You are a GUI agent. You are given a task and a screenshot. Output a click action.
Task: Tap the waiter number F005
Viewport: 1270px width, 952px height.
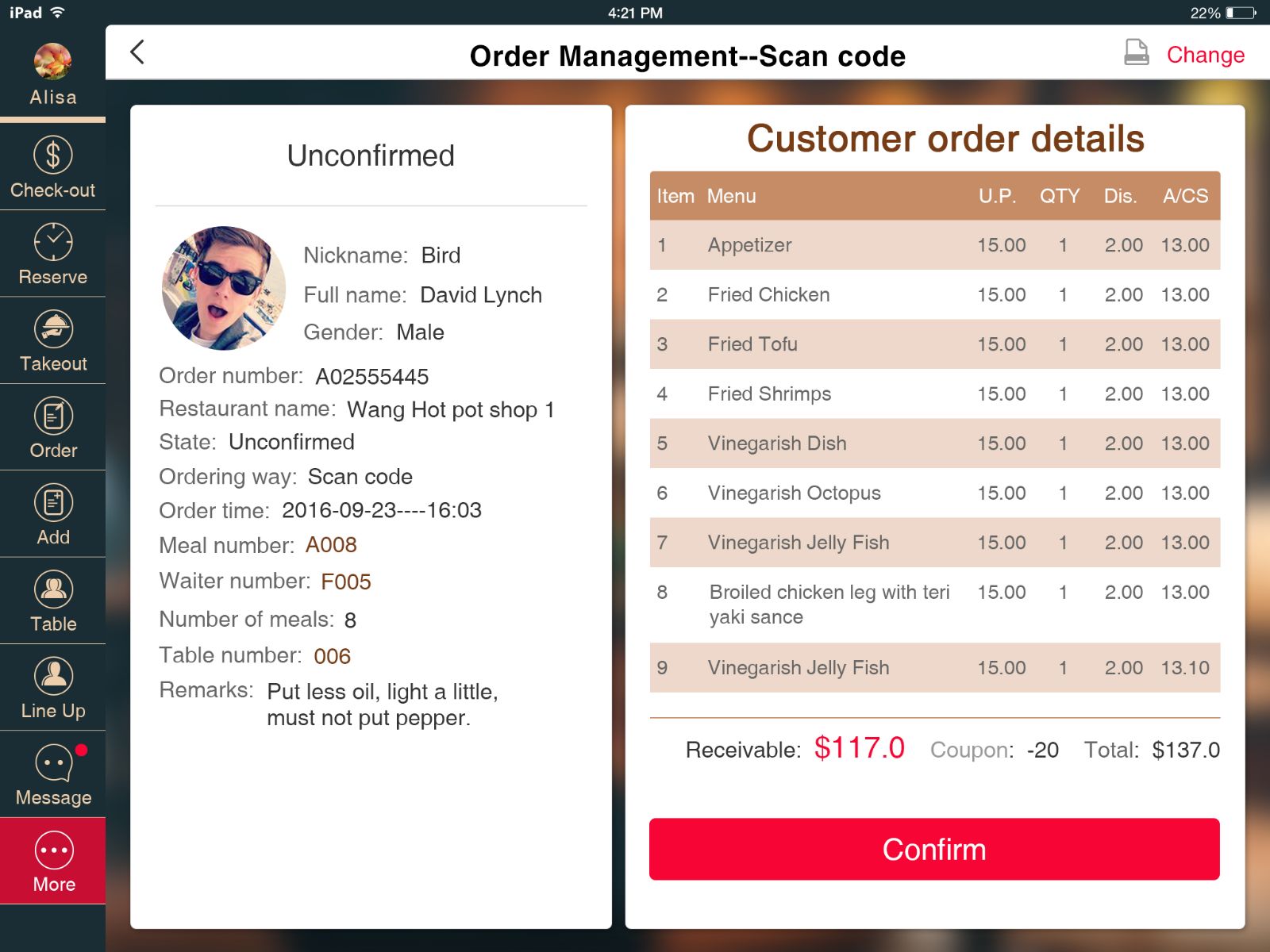pos(345,582)
